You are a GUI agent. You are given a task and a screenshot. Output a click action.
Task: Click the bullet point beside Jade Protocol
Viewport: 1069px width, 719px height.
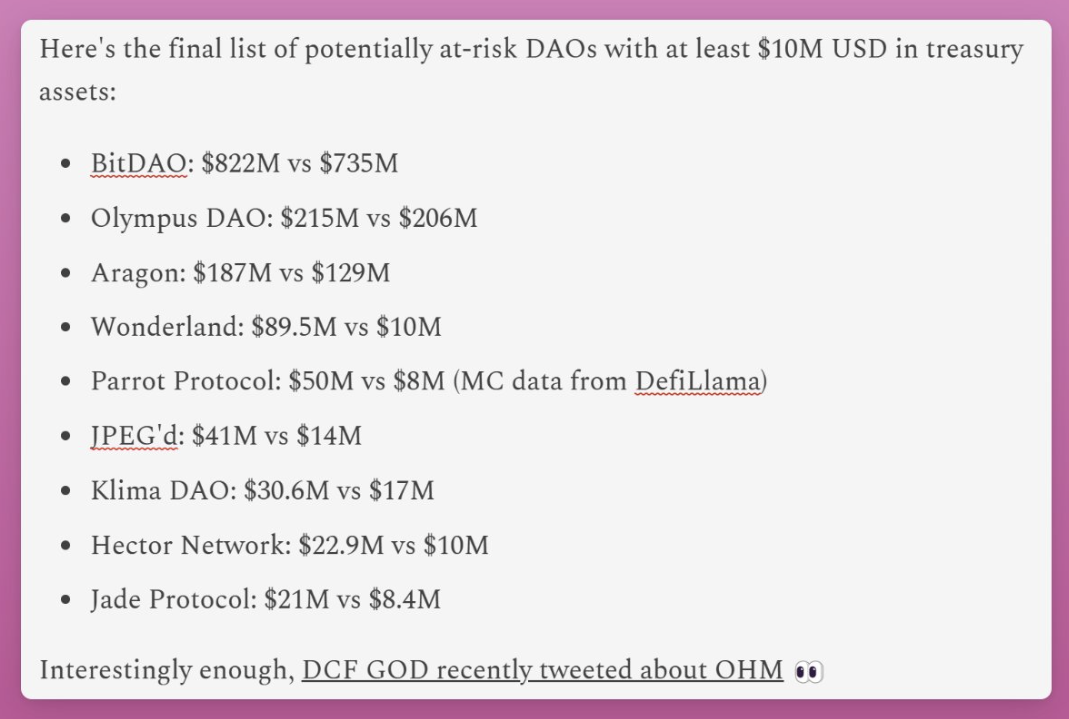click(66, 601)
